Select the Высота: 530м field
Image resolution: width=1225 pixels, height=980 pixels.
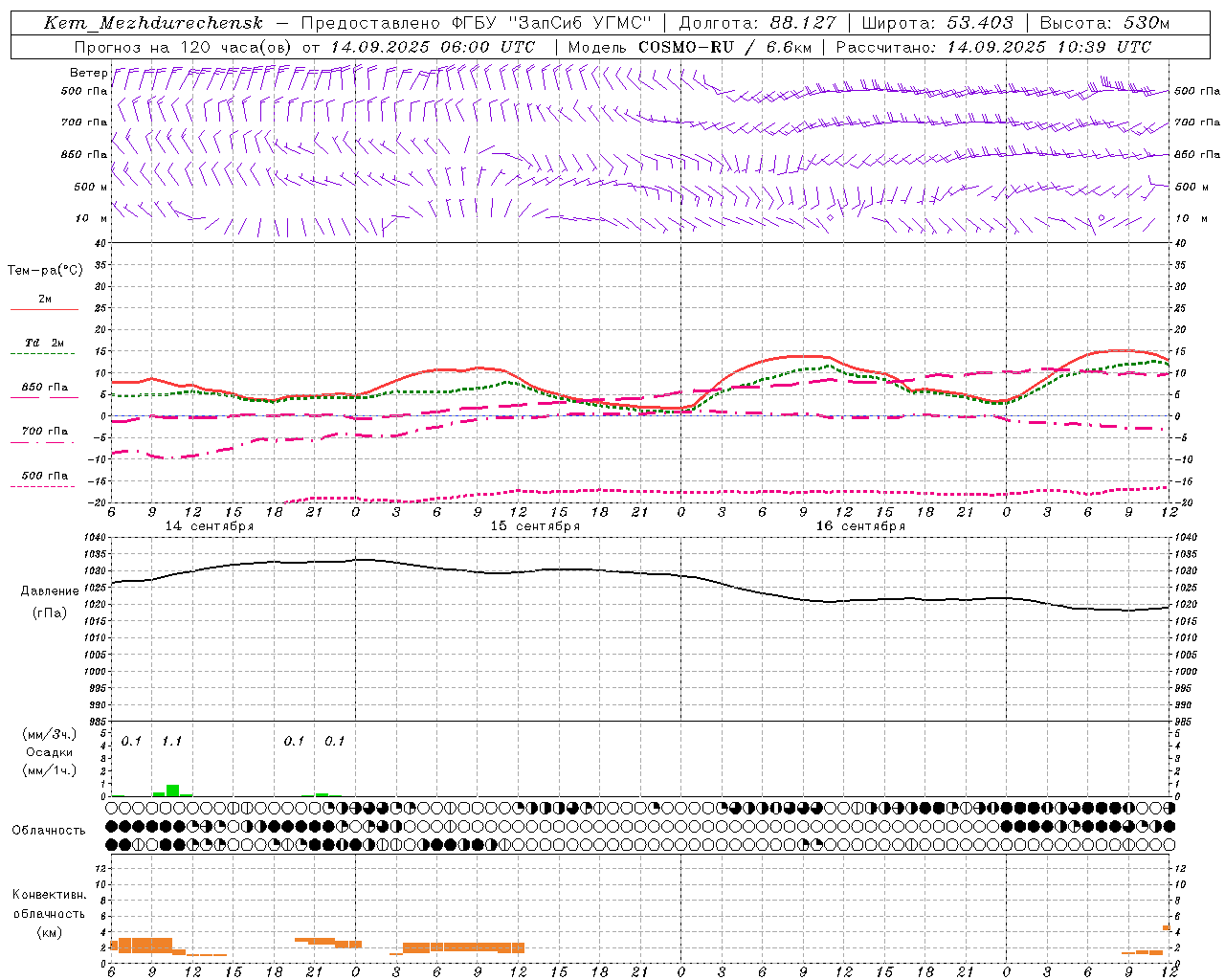coord(1104,23)
